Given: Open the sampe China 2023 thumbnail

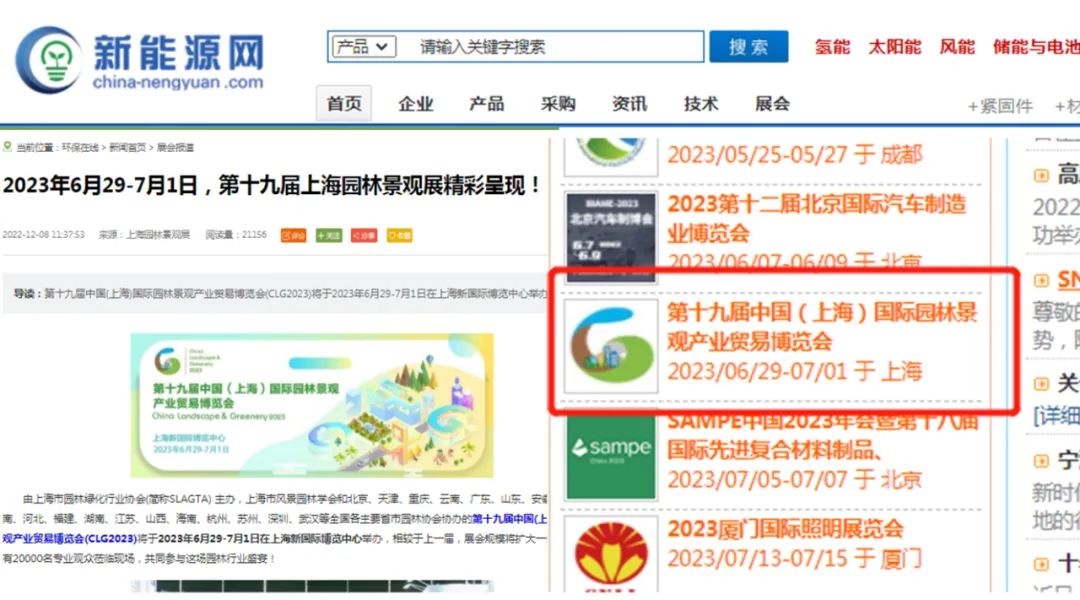Looking at the screenshot, I should [x=610, y=455].
